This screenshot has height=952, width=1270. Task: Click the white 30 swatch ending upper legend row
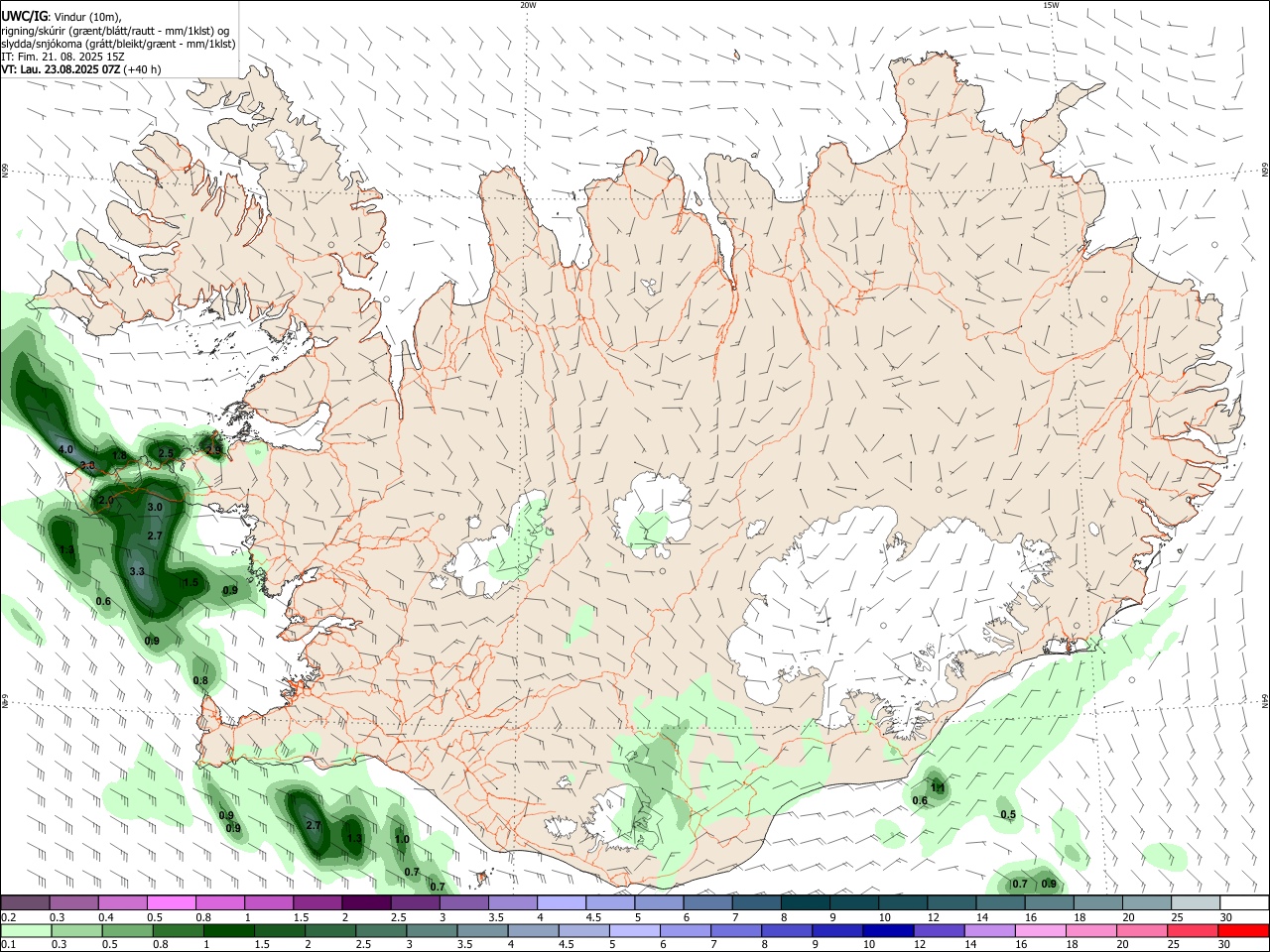pos(1245,902)
